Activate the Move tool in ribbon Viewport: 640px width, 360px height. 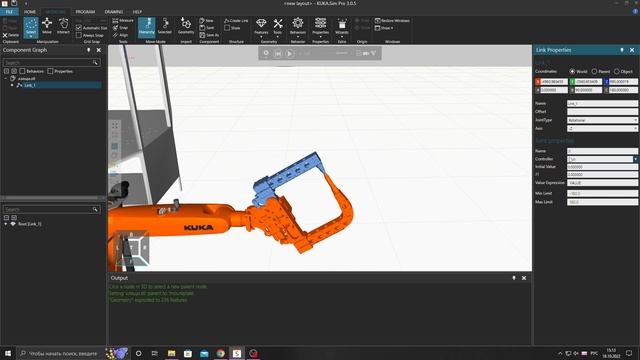47,26
